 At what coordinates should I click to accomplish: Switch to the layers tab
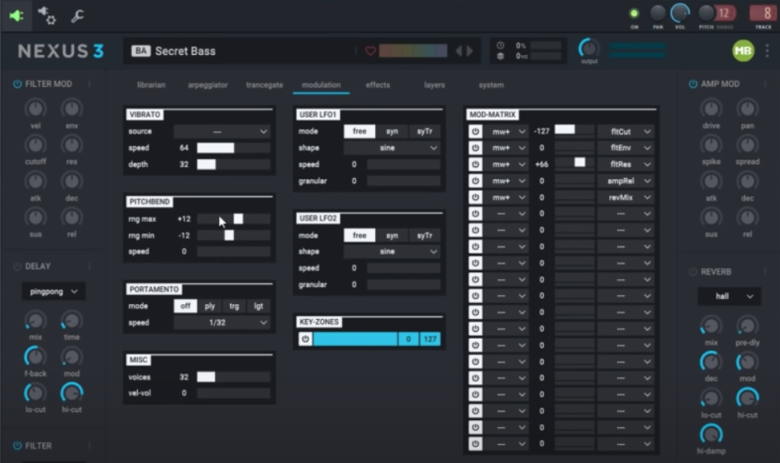pyautogui.click(x=434, y=85)
